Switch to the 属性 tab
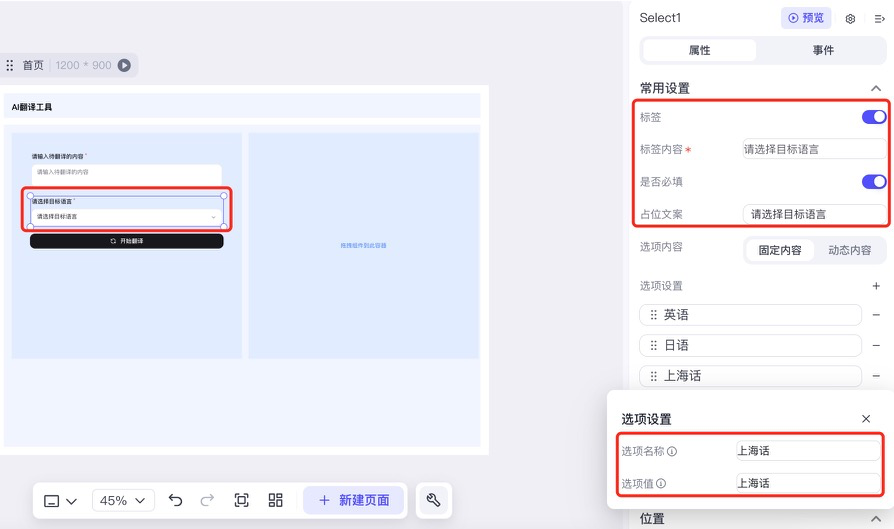 click(700, 50)
